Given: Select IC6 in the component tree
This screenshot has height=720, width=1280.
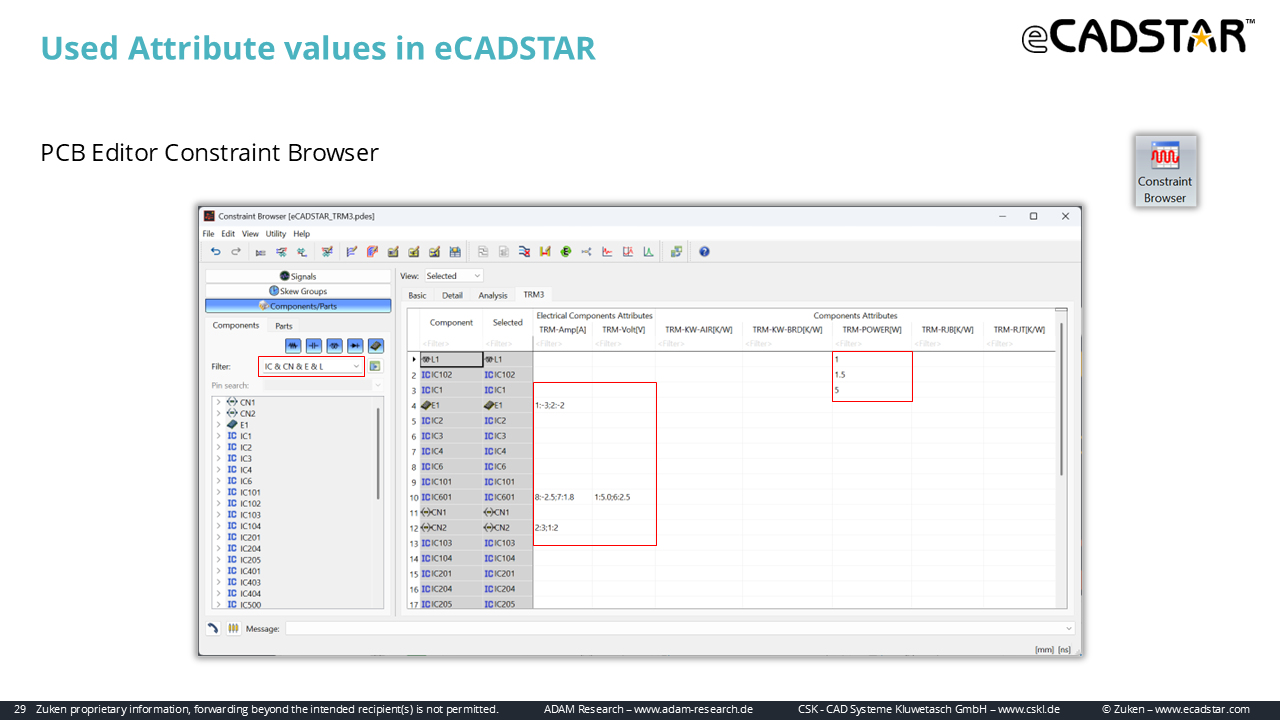Looking at the screenshot, I should [x=246, y=481].
